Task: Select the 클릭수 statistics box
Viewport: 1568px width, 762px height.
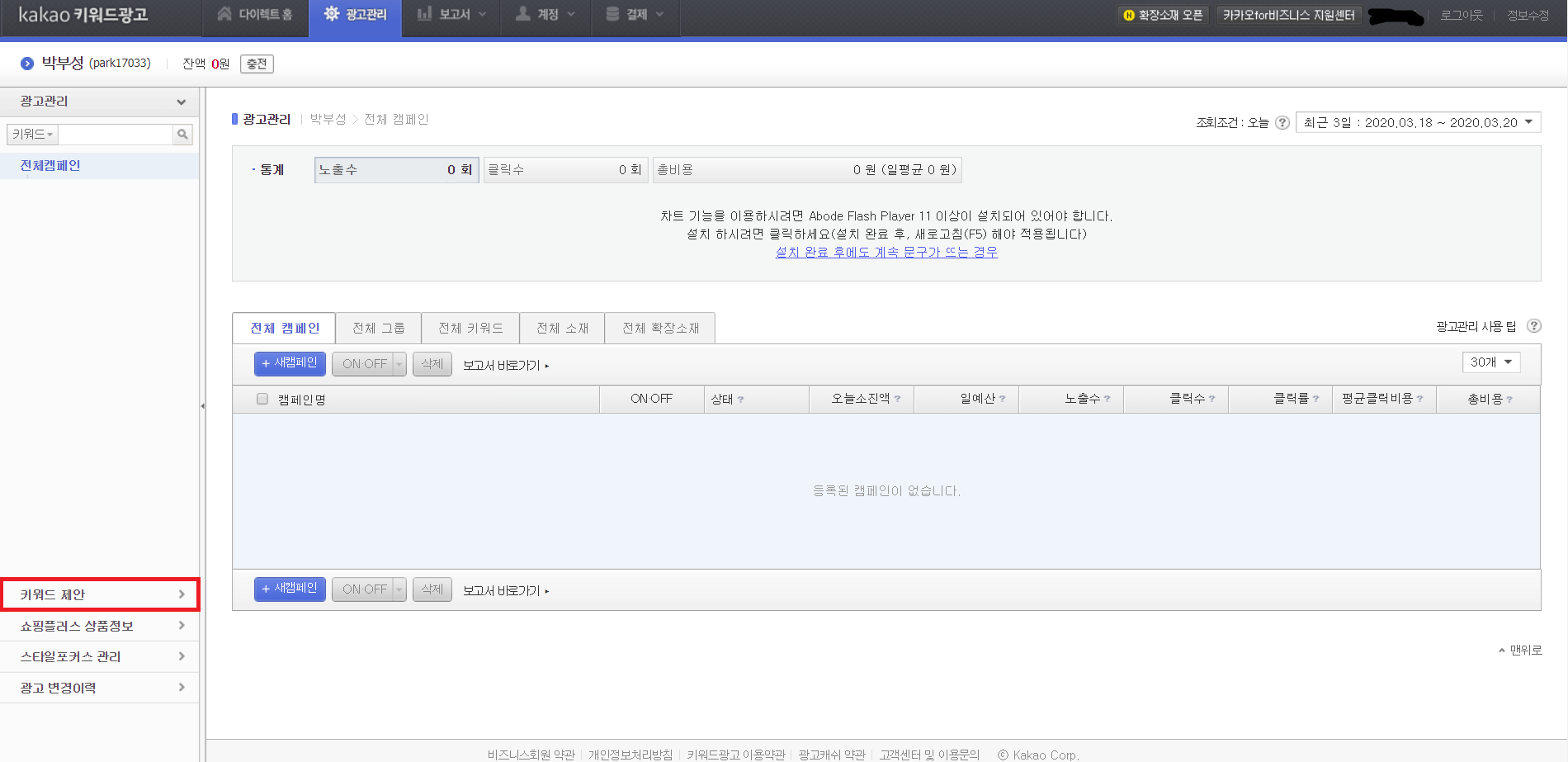Action: pos(565,170)
